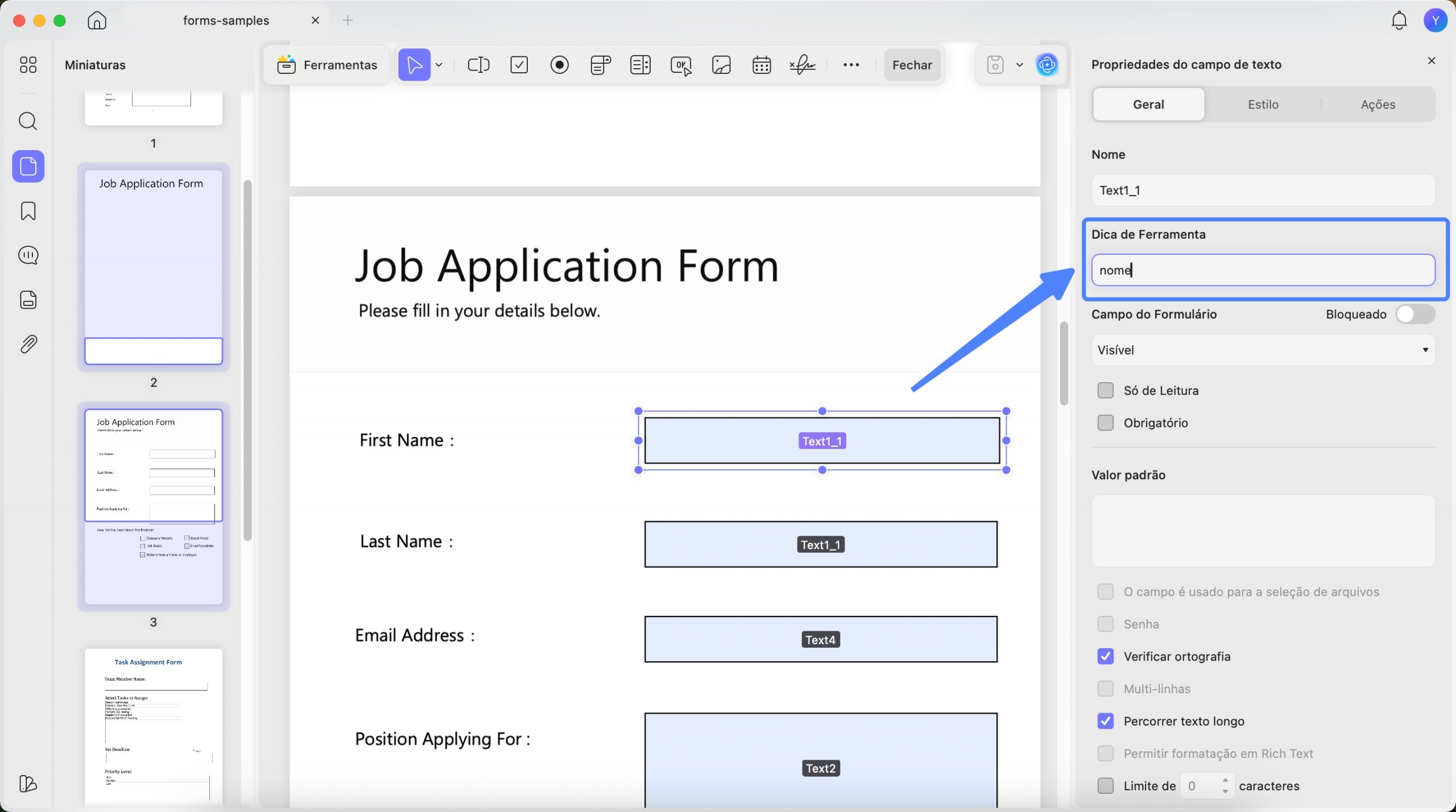Image resolution: width=1456 pixels, height=812 pixels.
Task: Select the radio button field tool
Action: (560, 65)
